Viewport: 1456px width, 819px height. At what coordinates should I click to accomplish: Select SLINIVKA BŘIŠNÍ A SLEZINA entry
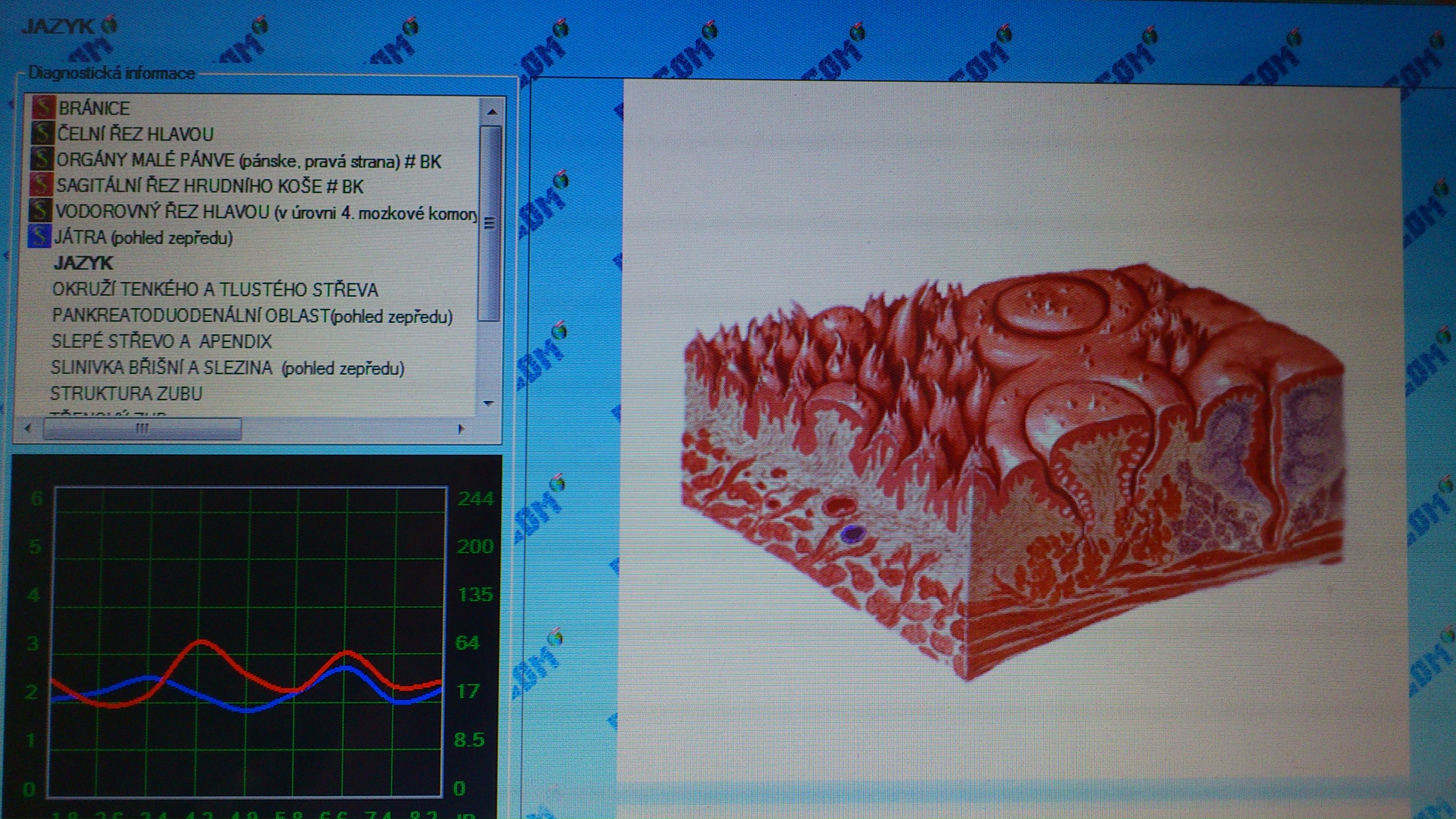click(227, 368)
